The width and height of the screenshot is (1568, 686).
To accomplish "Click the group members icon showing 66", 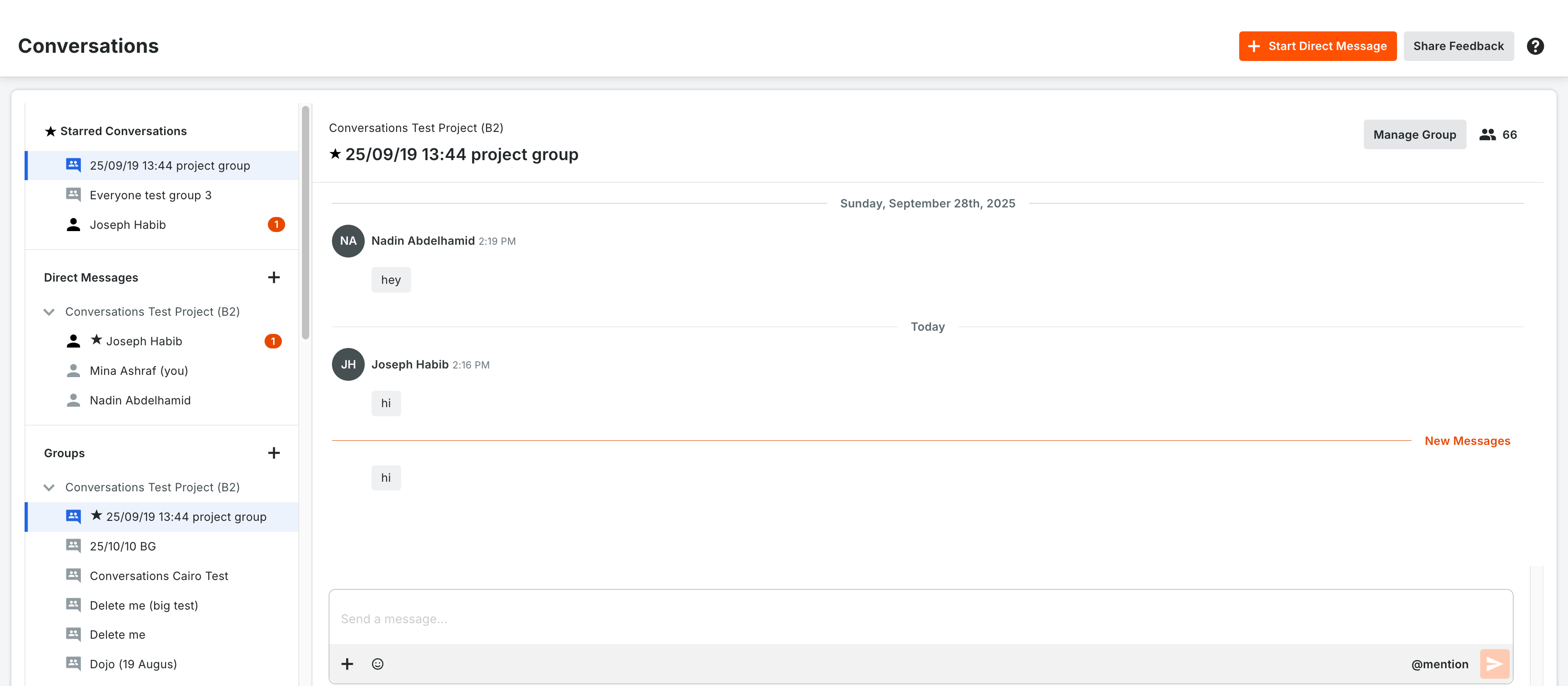I will click(x=1488, y=135).
